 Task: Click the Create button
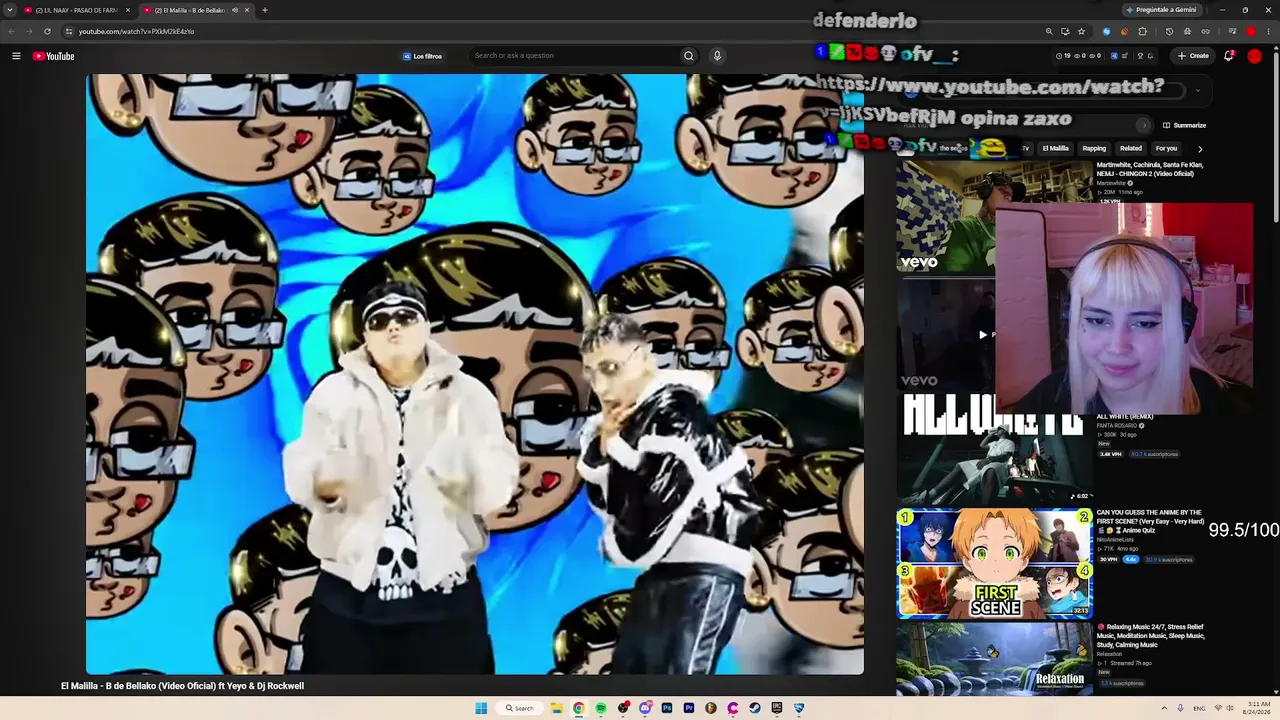click(1193, 56)
